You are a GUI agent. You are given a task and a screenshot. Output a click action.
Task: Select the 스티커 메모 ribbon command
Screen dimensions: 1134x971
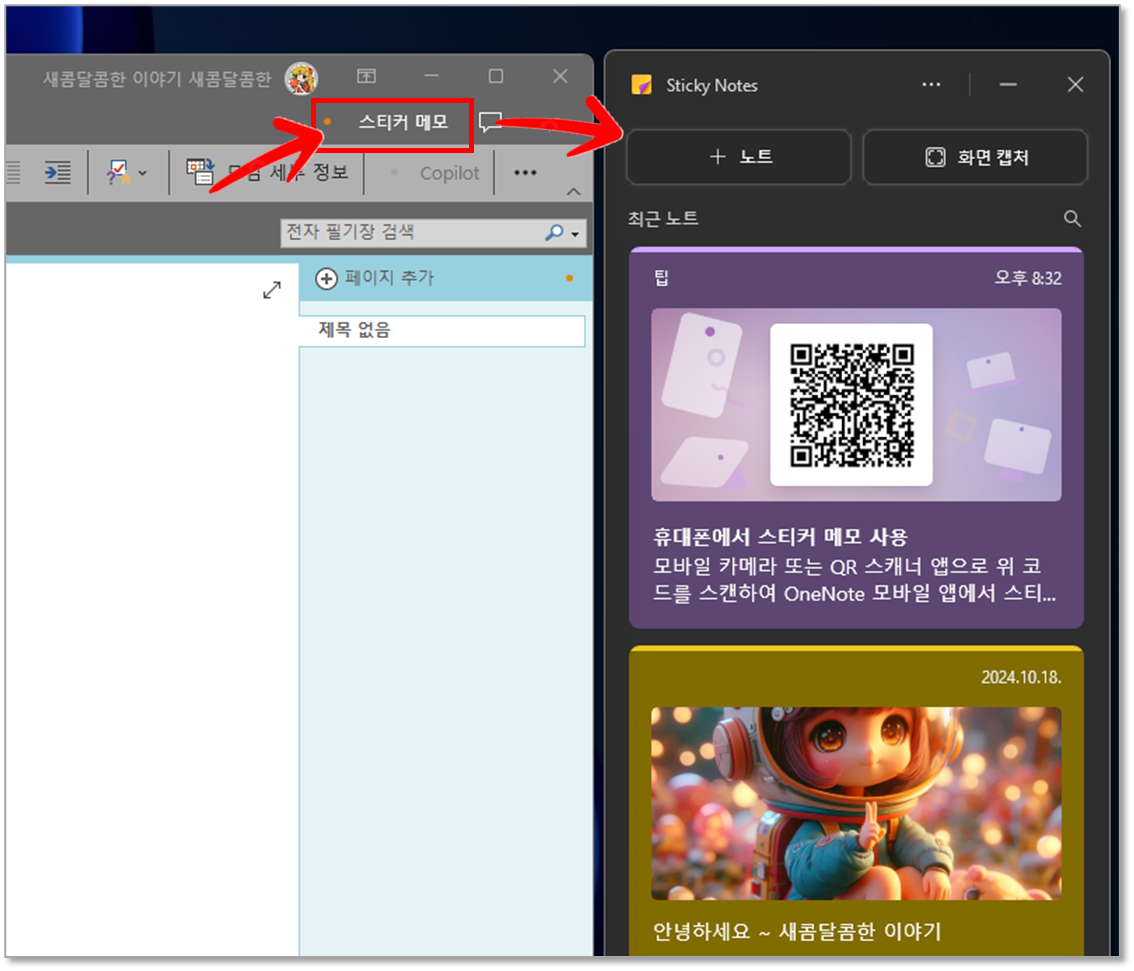click(x=392, y=121)
